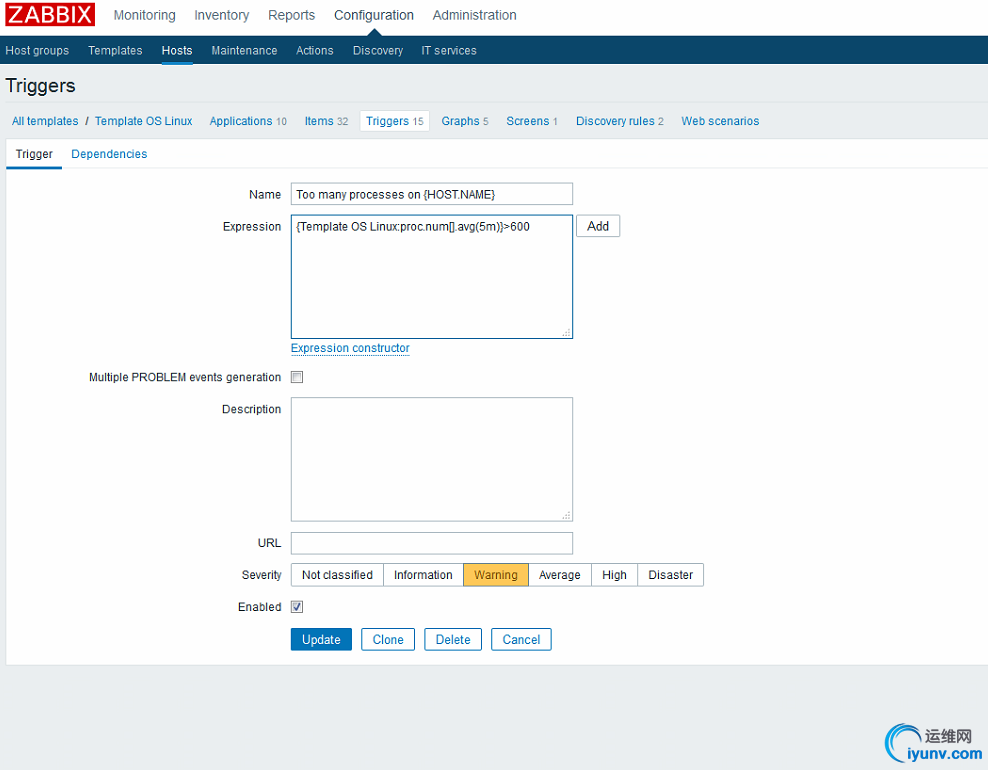Focus the URL input field
Screen dimensions: 988x770
pos(432,543)
